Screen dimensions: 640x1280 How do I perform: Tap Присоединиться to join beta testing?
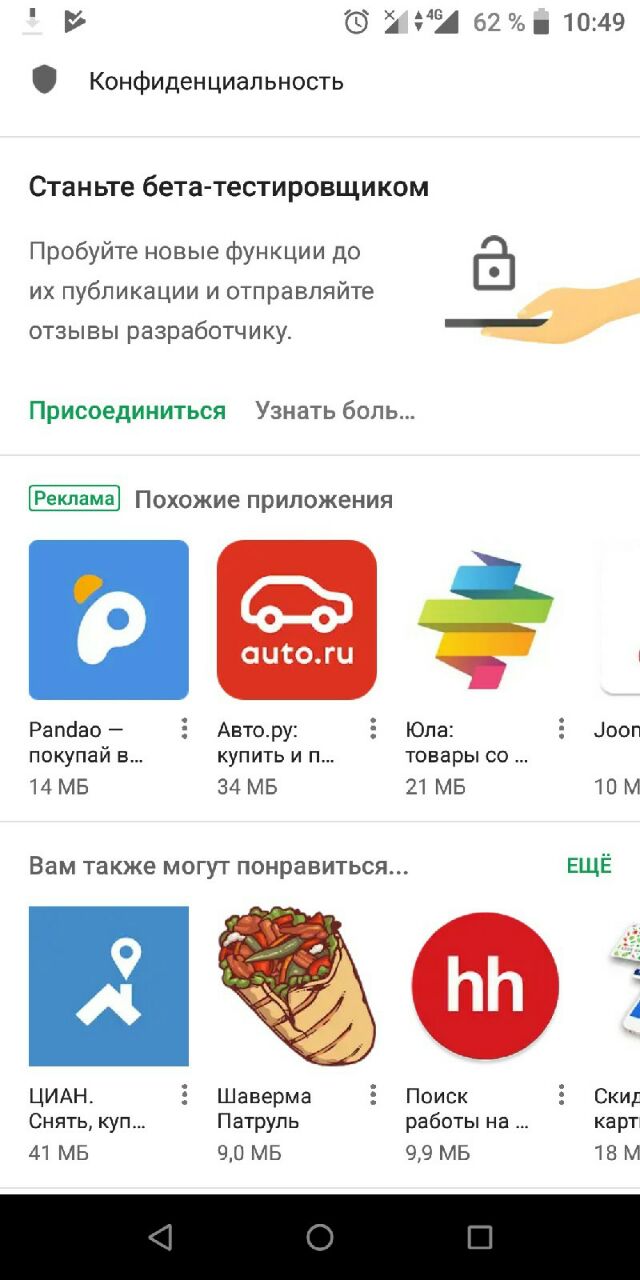coord(127,411)
